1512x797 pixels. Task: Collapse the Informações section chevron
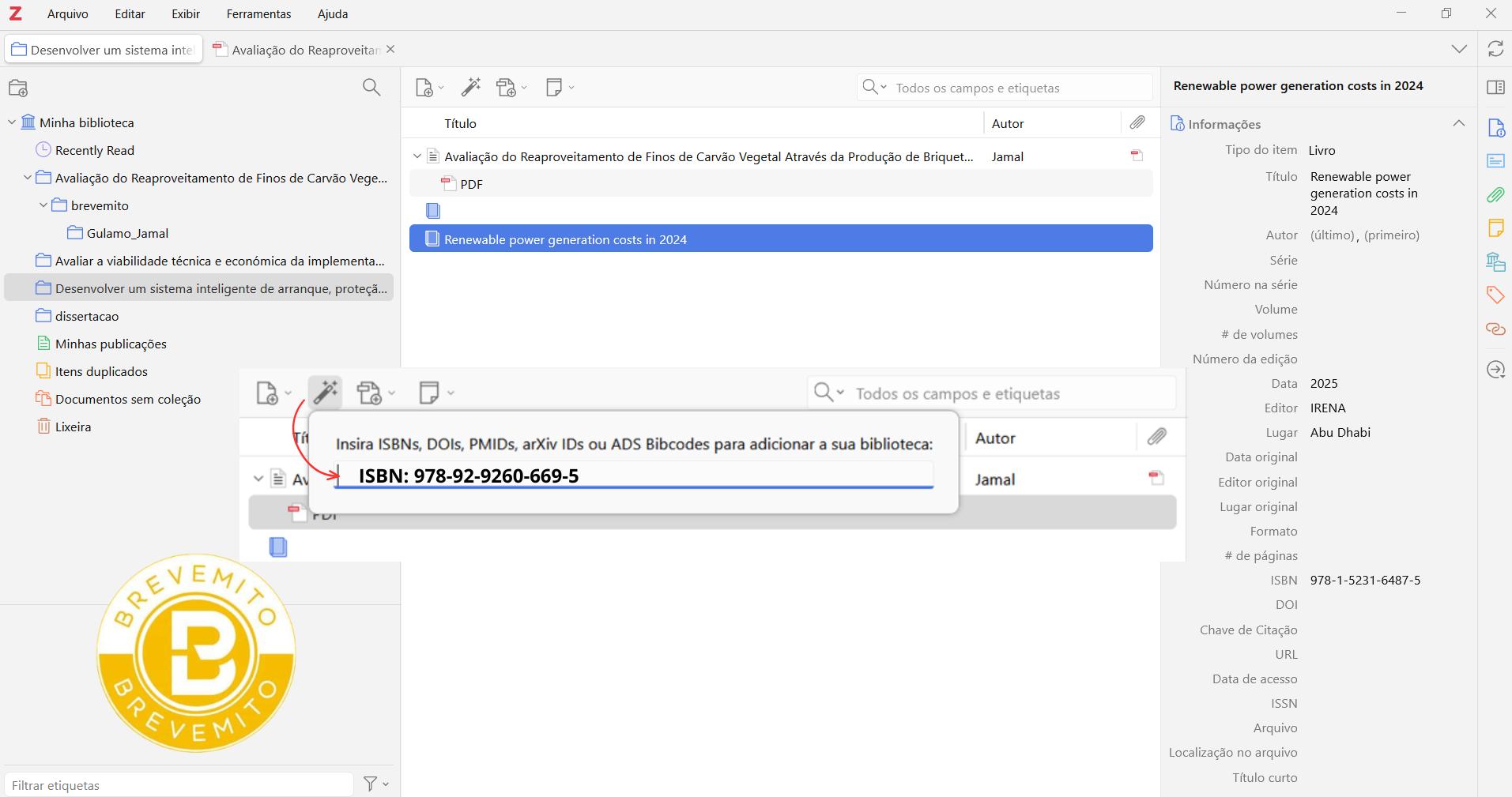coord(1459,123)
